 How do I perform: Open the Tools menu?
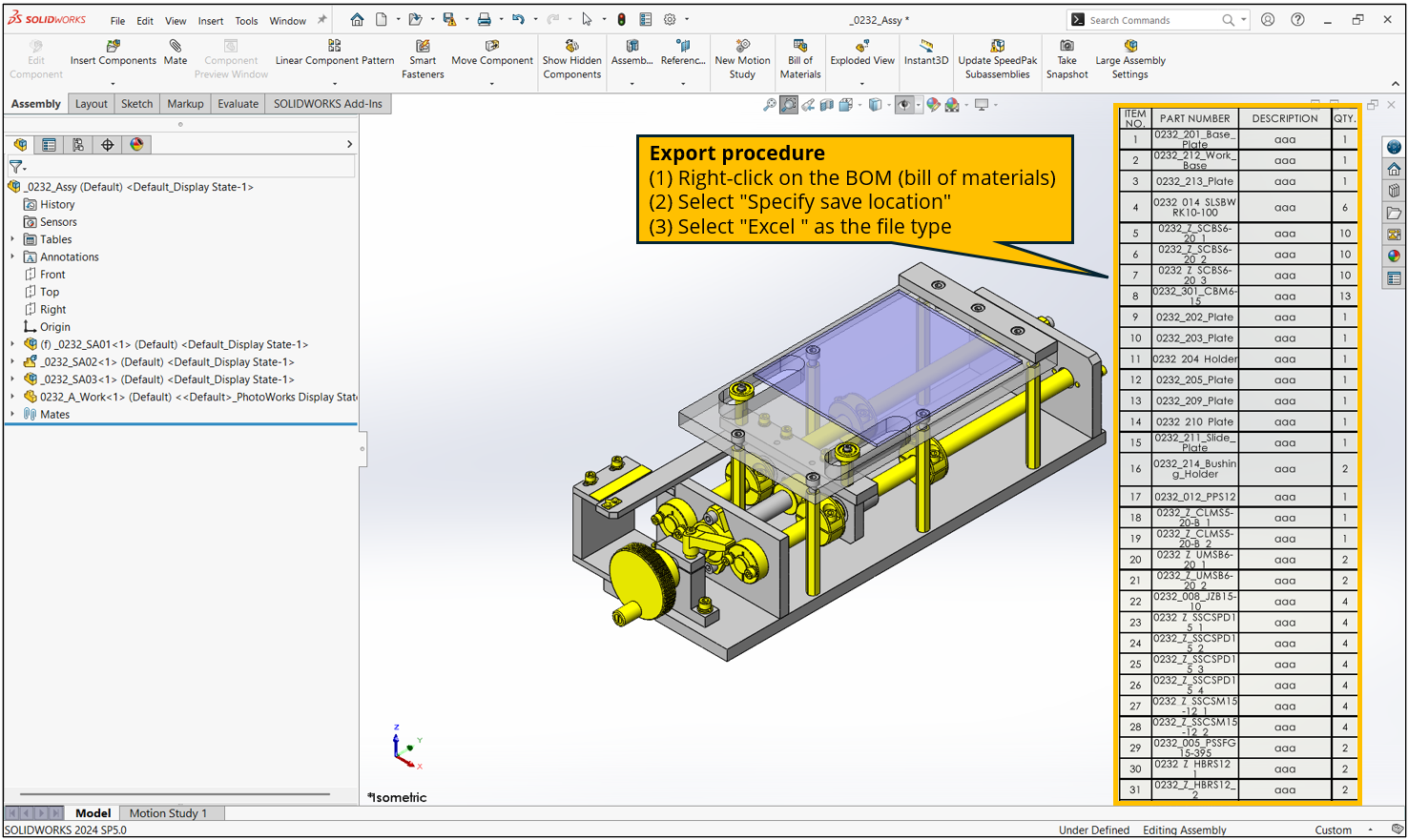tap(246, 21)
